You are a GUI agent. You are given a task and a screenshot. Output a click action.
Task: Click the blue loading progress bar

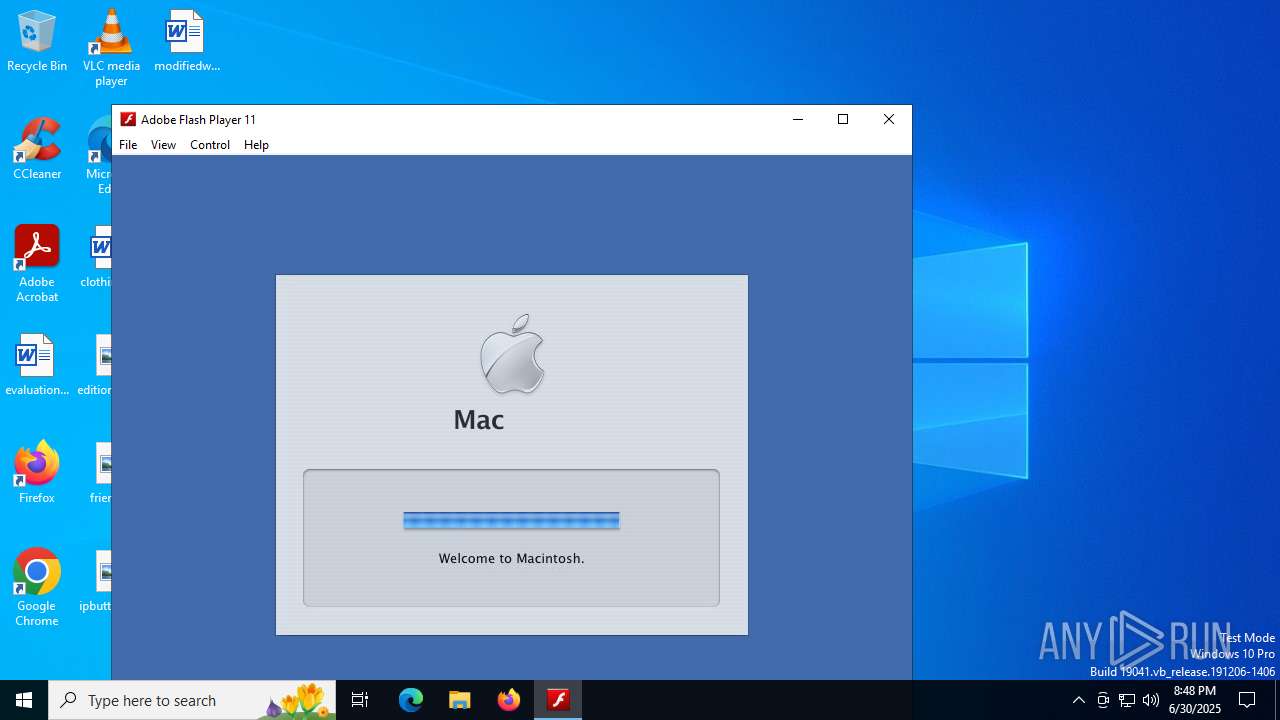(x=511, y=520)
